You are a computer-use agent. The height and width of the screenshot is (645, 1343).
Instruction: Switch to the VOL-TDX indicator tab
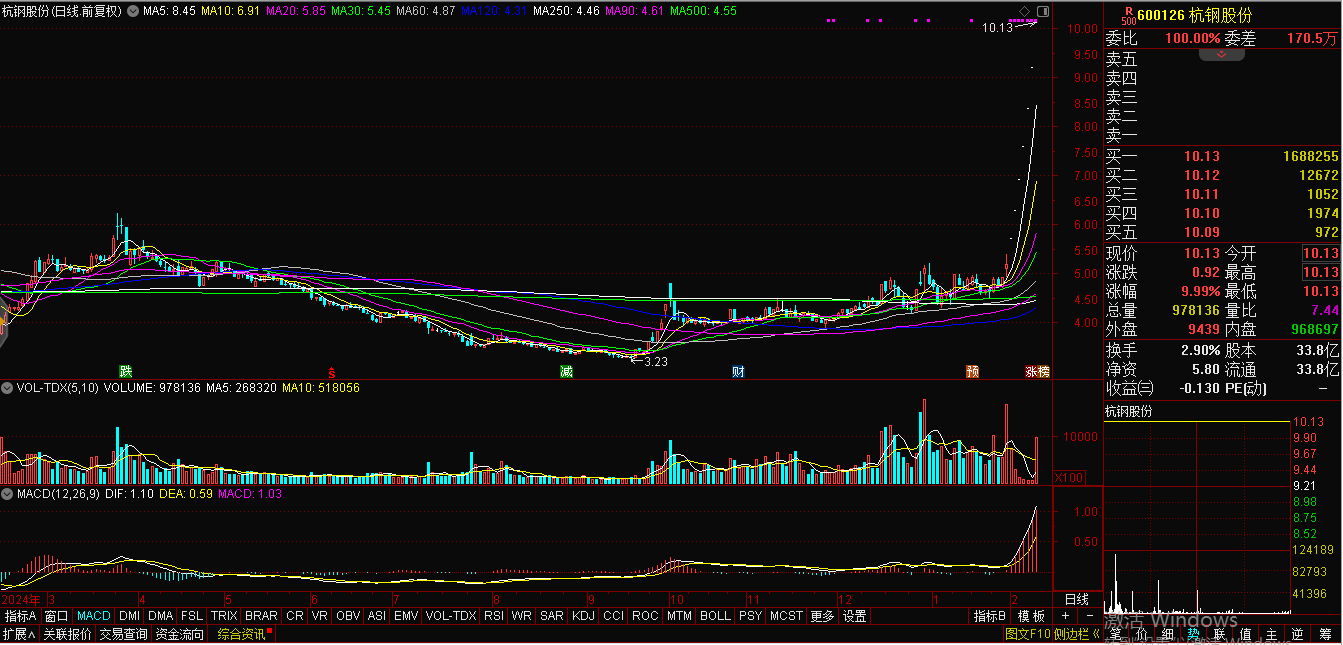click(451, 616)
